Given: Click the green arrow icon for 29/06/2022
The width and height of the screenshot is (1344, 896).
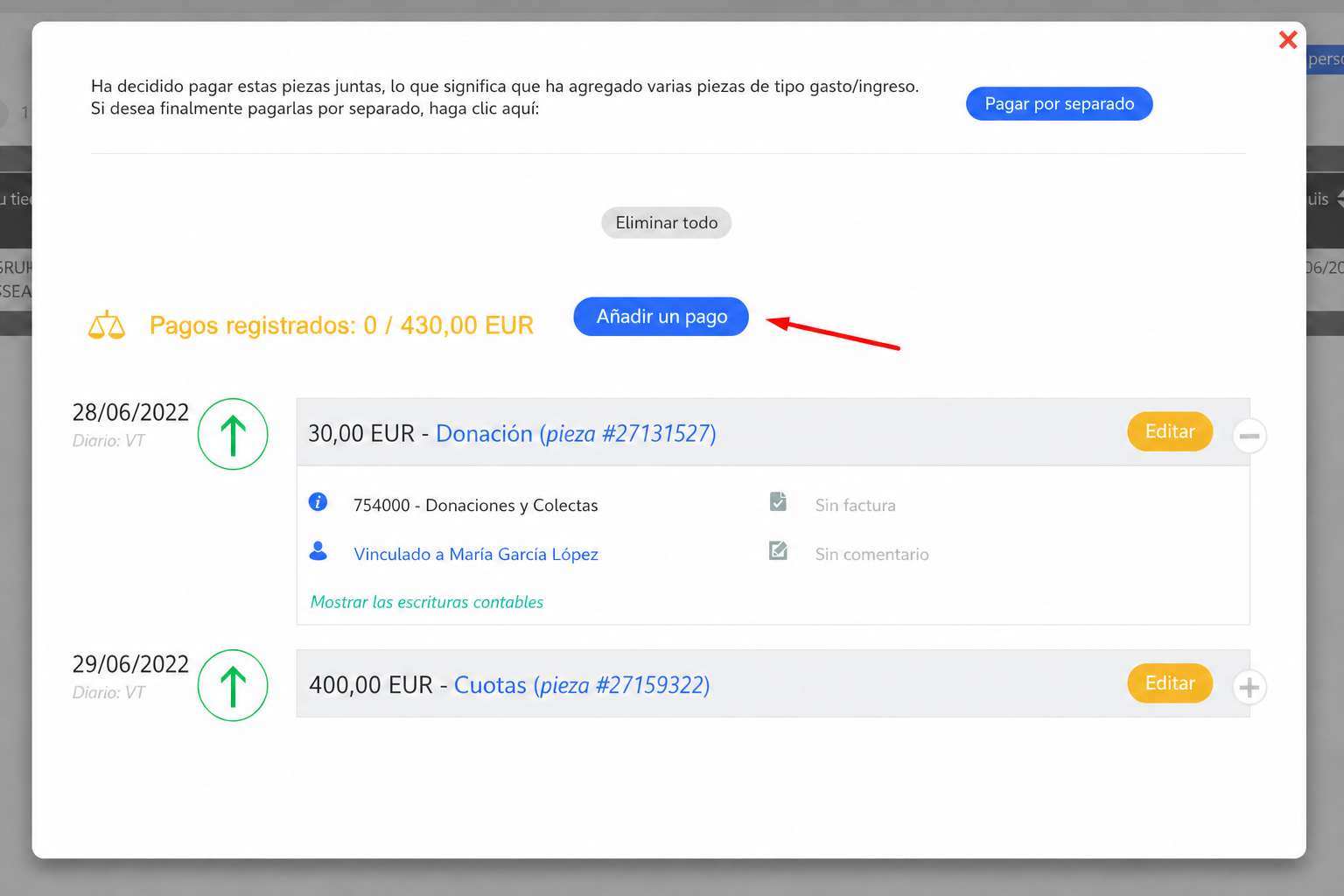Looking at the screenshot, I should click(x=233, y=685).
